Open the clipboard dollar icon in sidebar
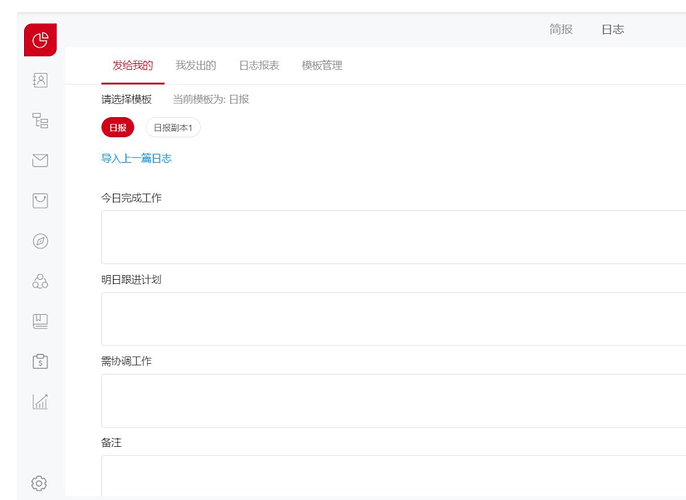This screenshot has height=500, width=686. pos(40,361)
